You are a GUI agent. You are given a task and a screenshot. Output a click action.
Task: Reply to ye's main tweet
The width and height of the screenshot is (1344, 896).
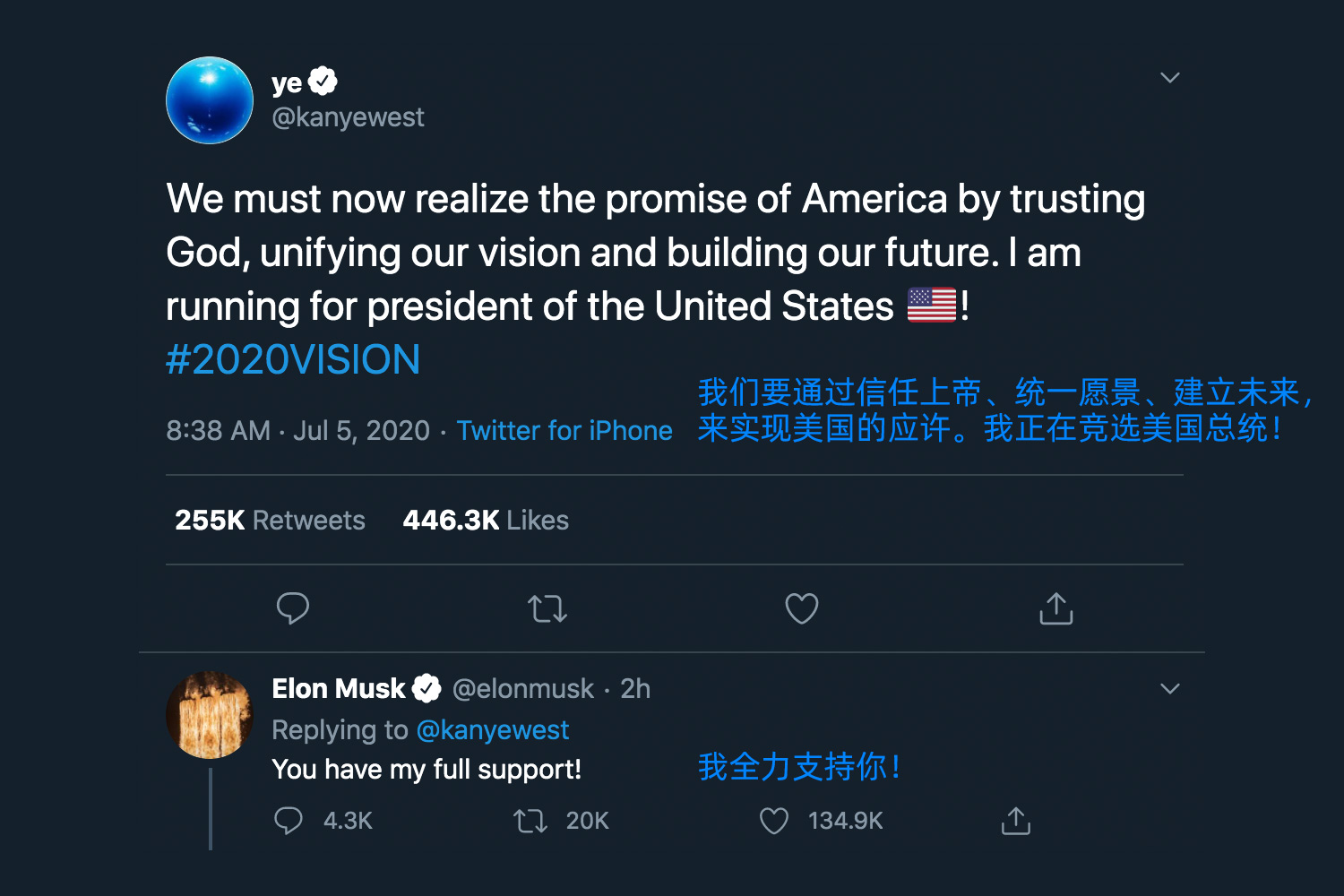293,608
